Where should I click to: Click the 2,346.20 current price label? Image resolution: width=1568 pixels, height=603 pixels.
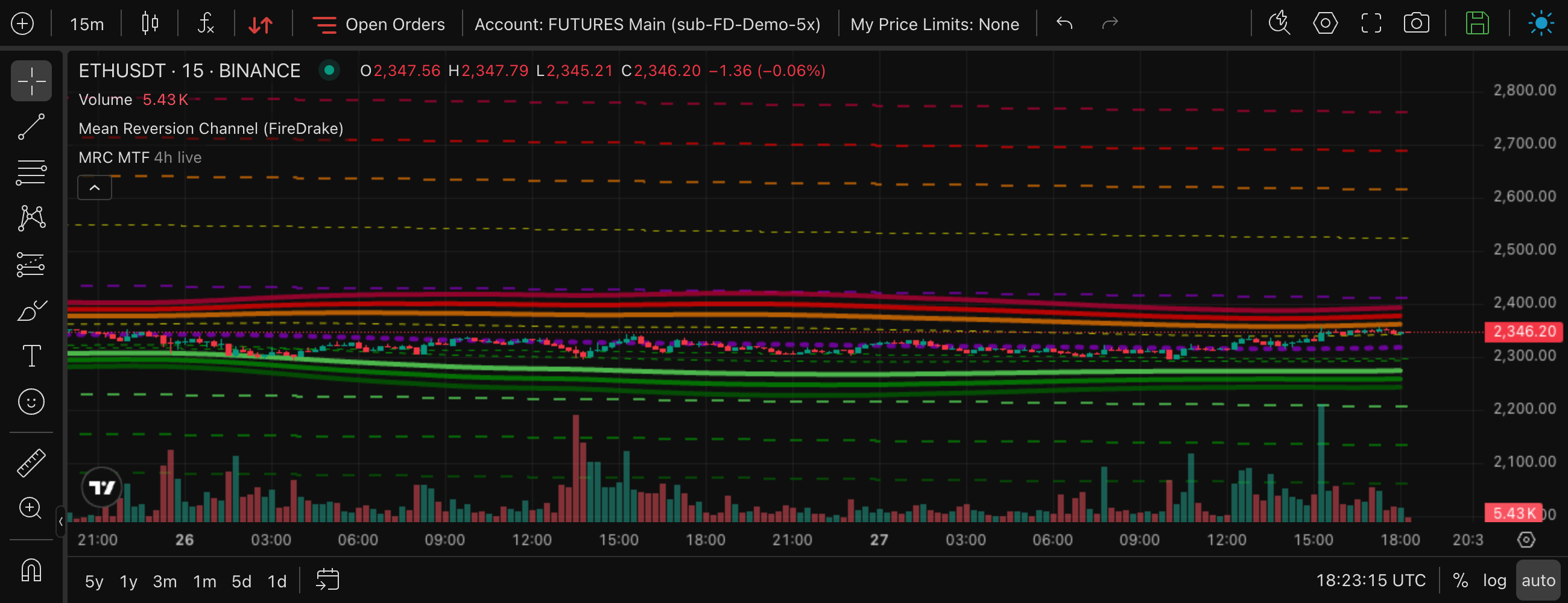(1523, 332)
